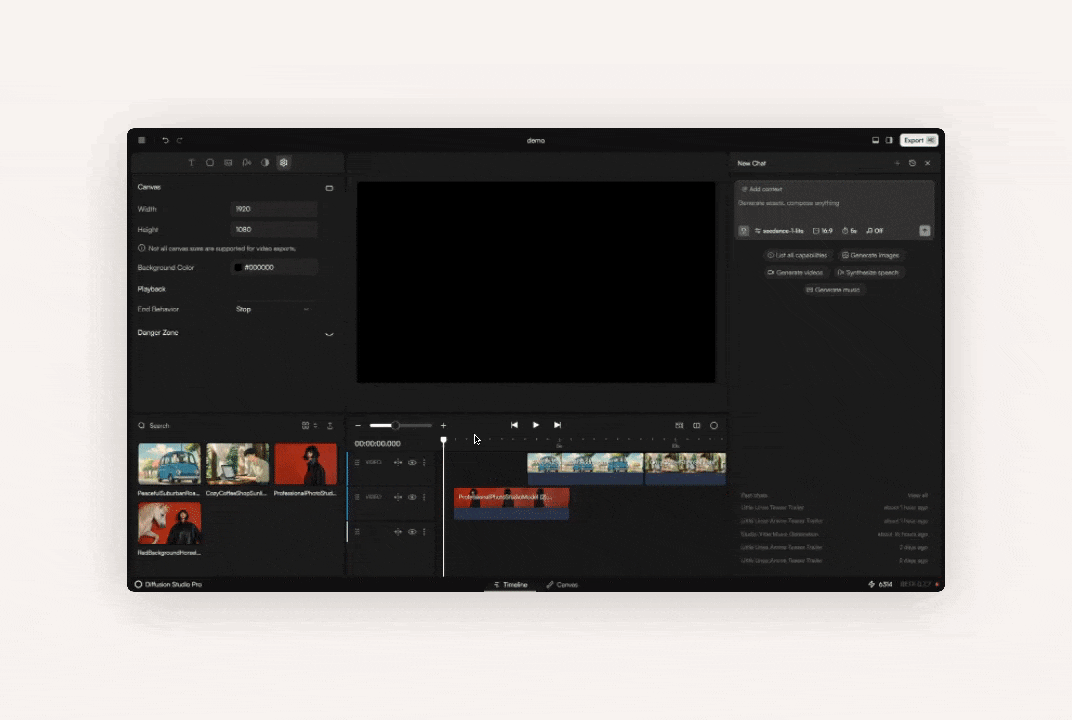Click the Generate videos button
The image size is (1072, 720).
[795, 272]
